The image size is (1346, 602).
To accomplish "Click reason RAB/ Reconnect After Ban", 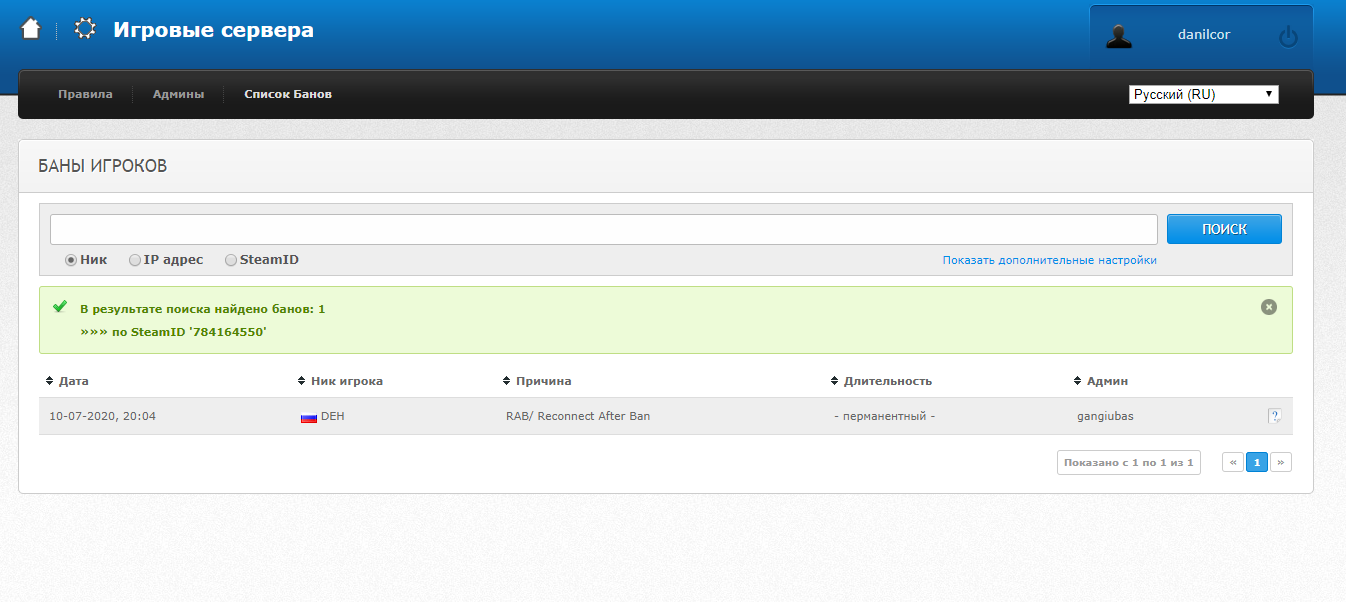I will point(578,416).
